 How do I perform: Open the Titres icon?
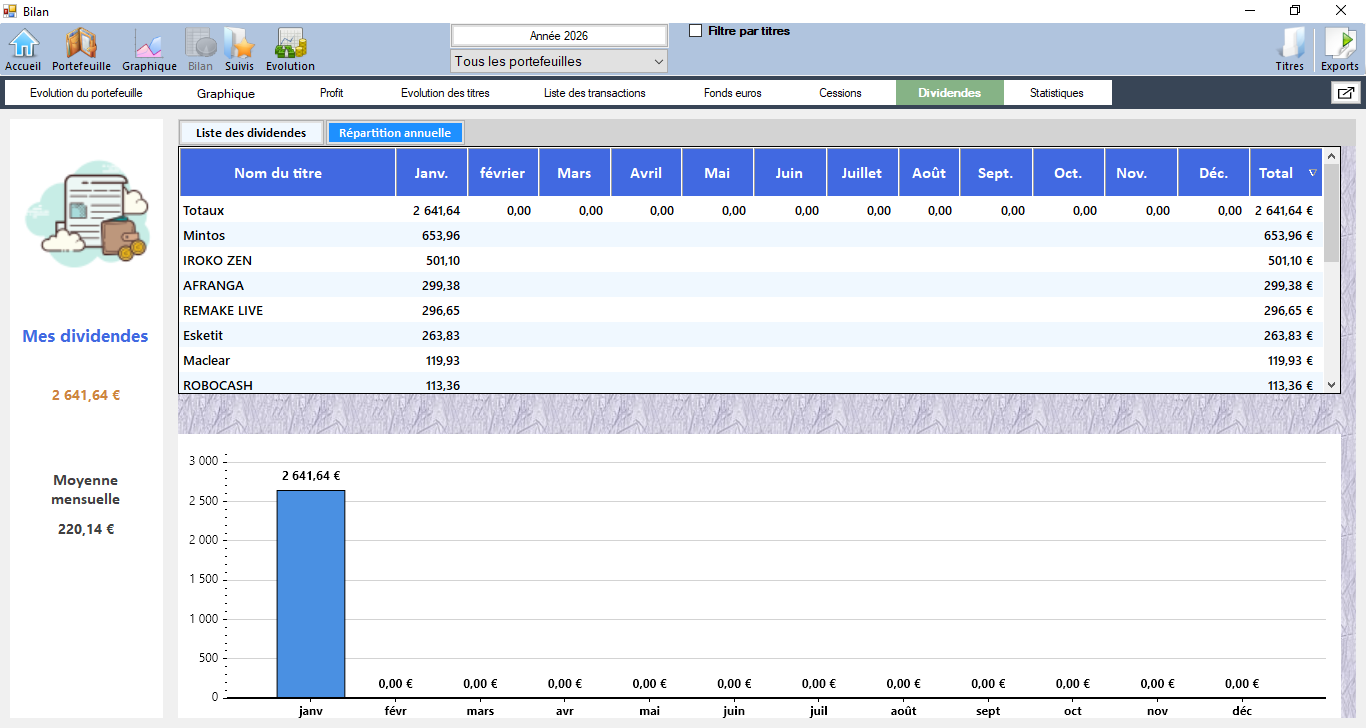coord(1290,48)
